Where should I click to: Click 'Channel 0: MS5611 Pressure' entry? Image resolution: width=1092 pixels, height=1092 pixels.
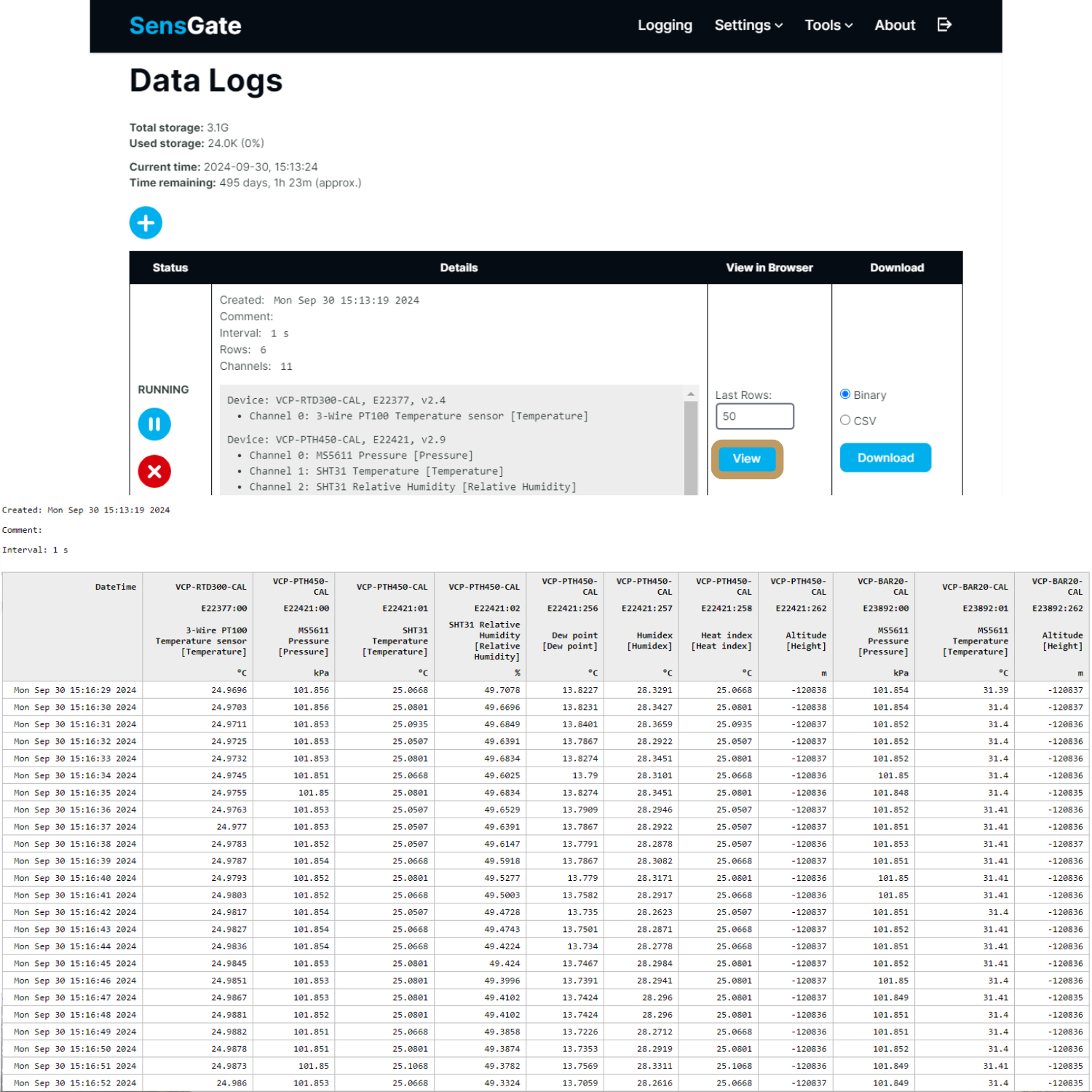(x=361, y=456)
